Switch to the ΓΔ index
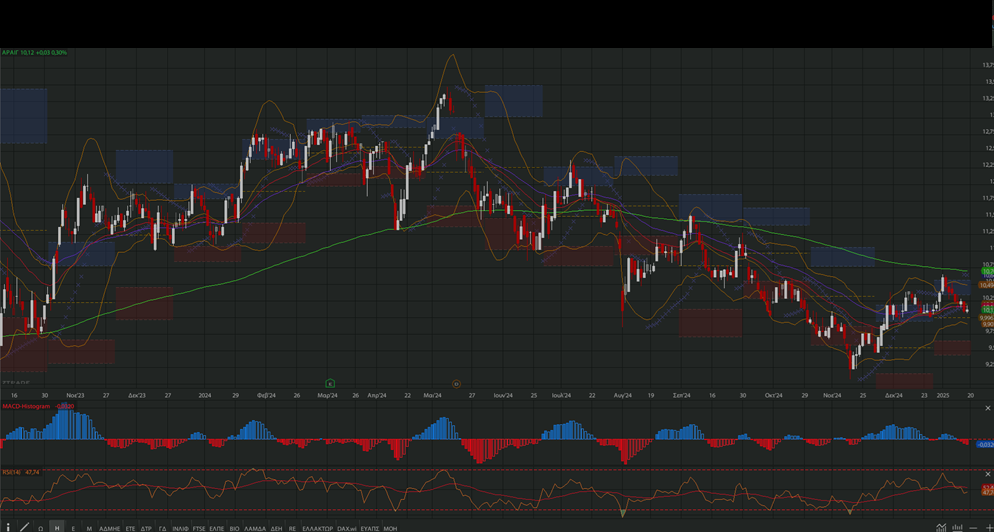Image resolution: width=994 pixels, height=532 pixels. (x=162, y=528)
